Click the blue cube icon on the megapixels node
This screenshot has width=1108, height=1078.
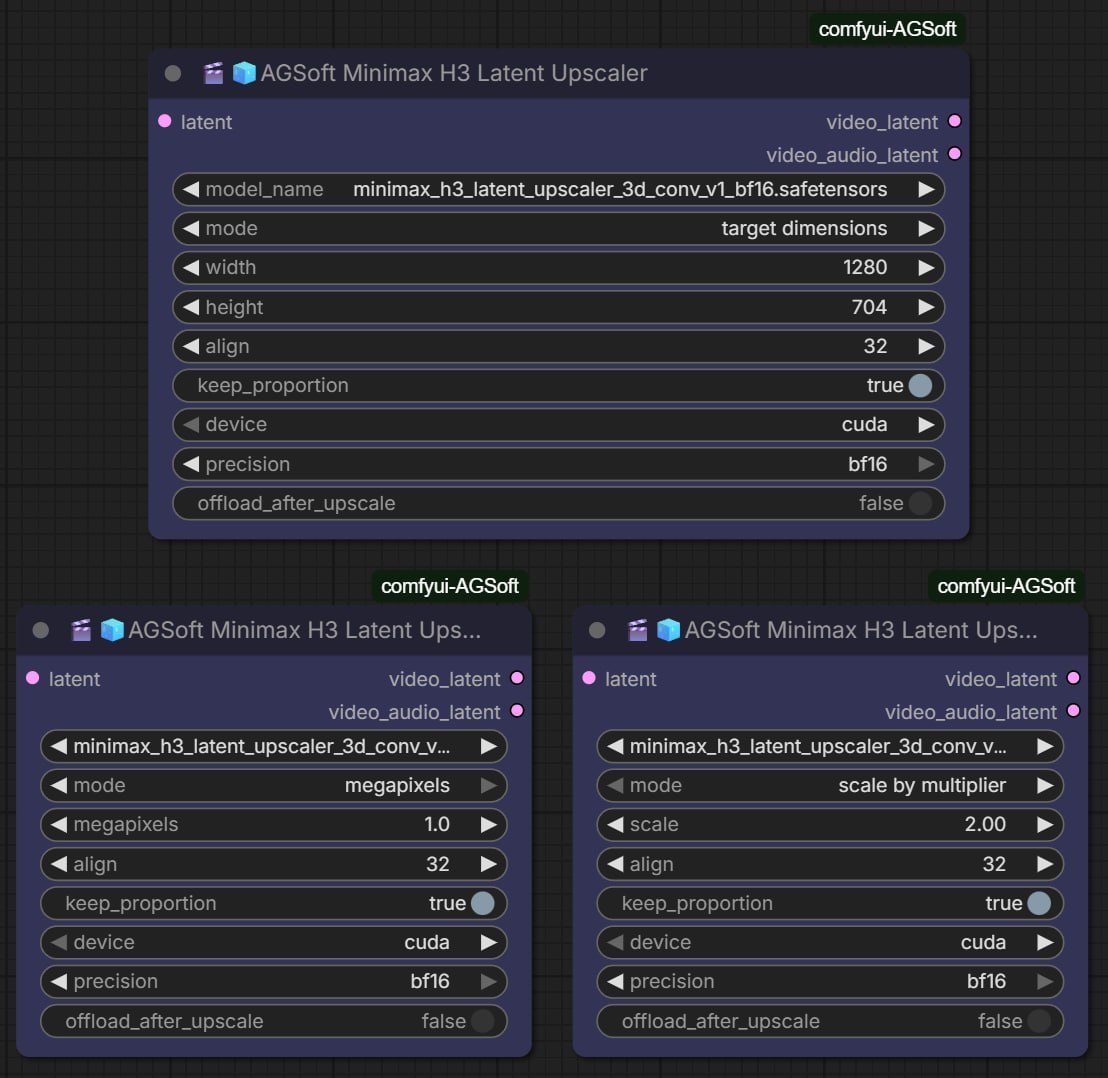112,630
